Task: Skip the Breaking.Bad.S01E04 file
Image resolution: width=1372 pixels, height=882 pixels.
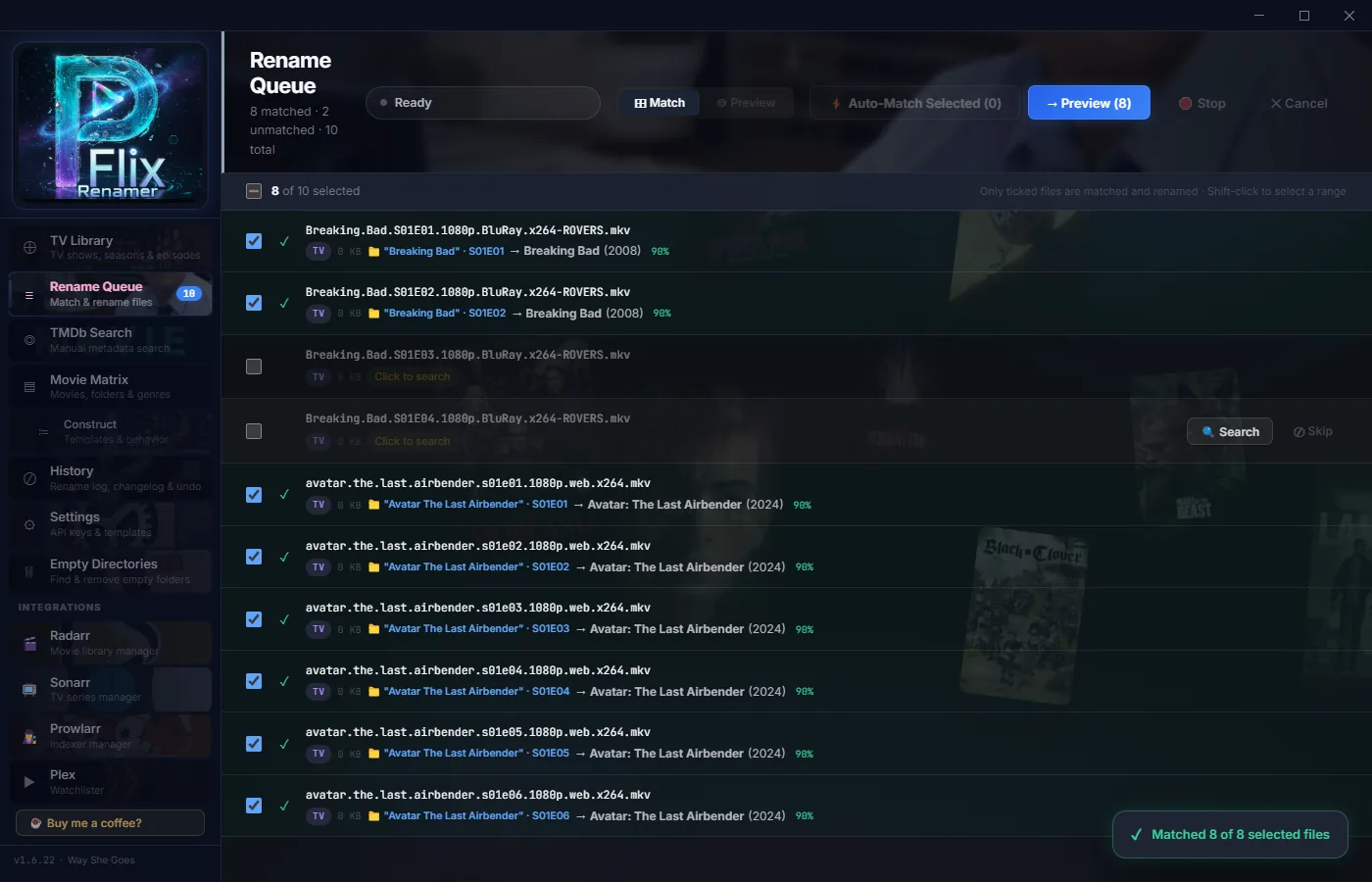Action: 1313,432
